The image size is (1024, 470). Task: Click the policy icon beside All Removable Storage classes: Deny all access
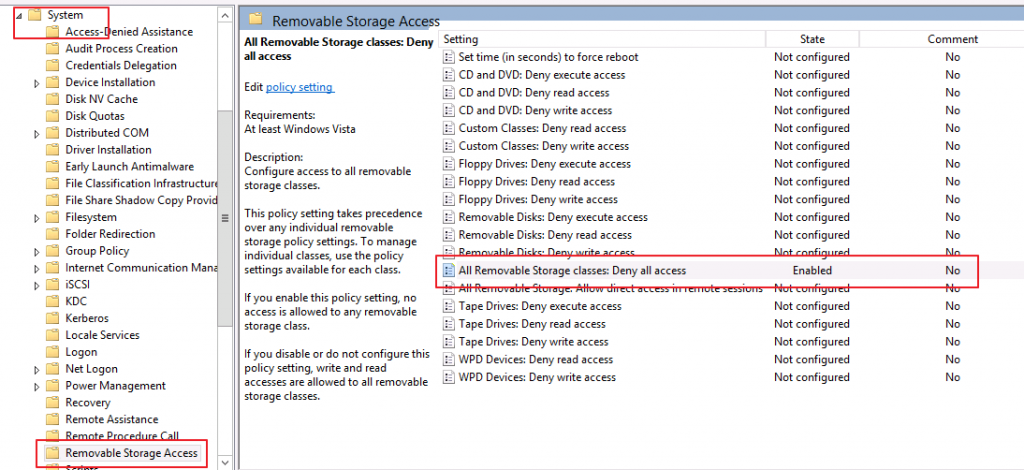(x=449, y=270)
